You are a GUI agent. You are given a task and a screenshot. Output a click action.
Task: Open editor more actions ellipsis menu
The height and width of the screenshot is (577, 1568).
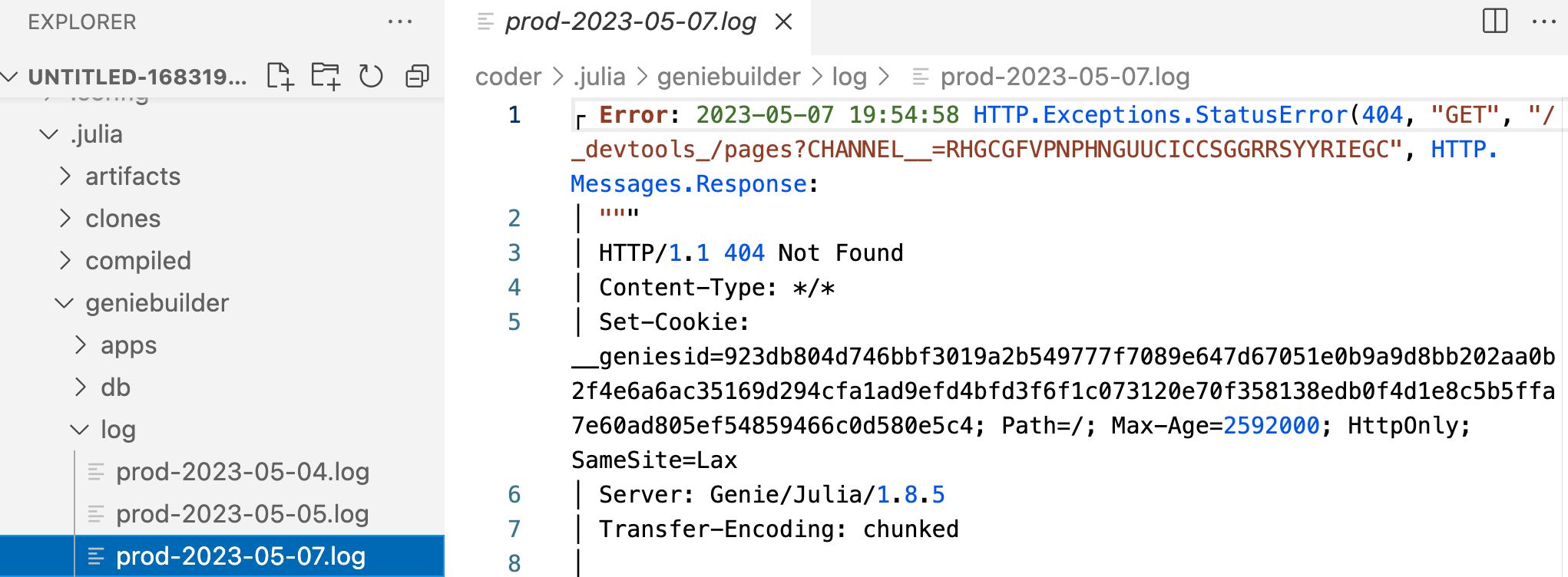(1544, 21)
